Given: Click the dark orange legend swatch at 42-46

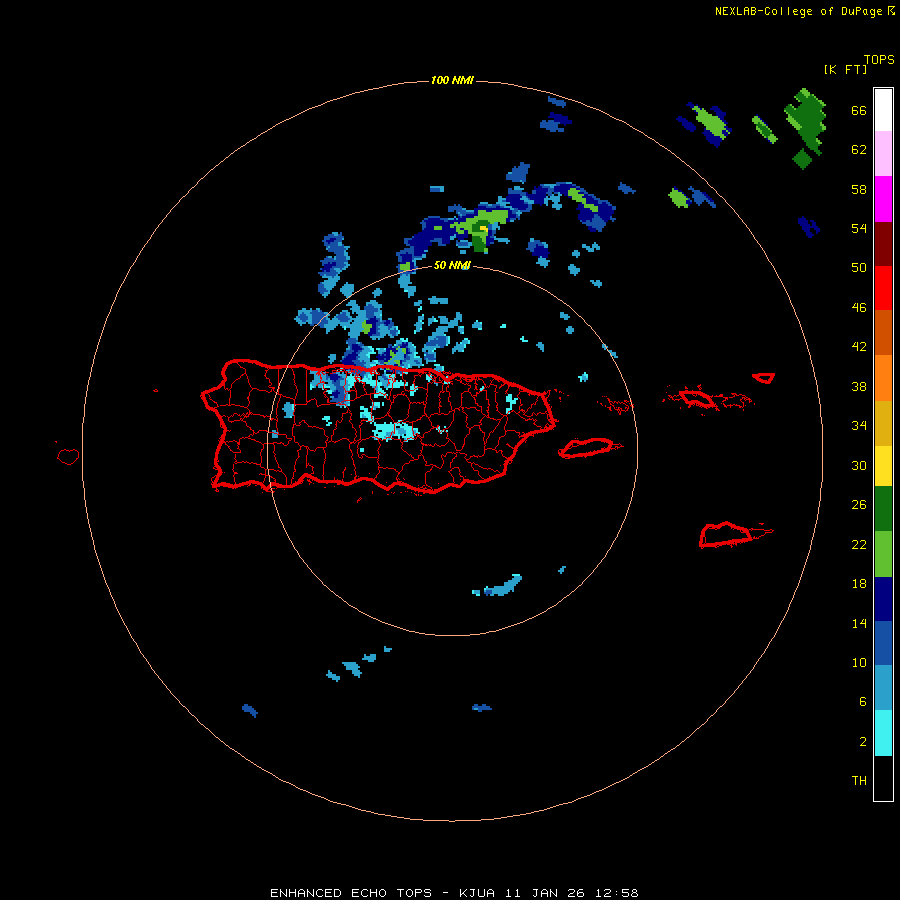Looking at the screenshot, I should tap(883, 332).
